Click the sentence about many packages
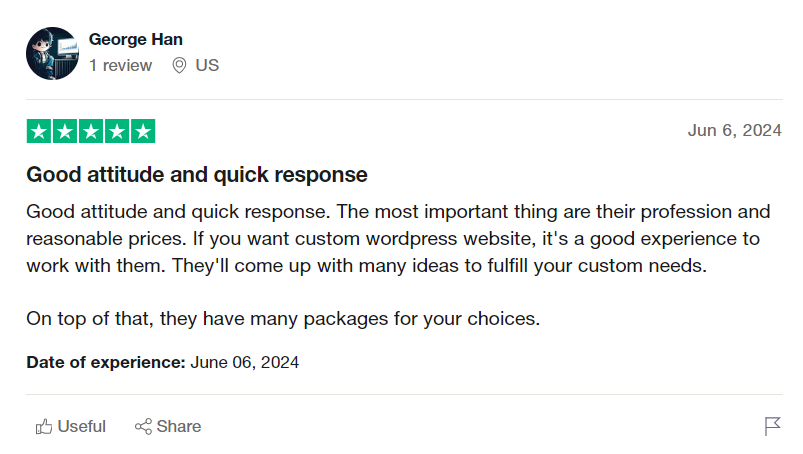 (283, 320)
